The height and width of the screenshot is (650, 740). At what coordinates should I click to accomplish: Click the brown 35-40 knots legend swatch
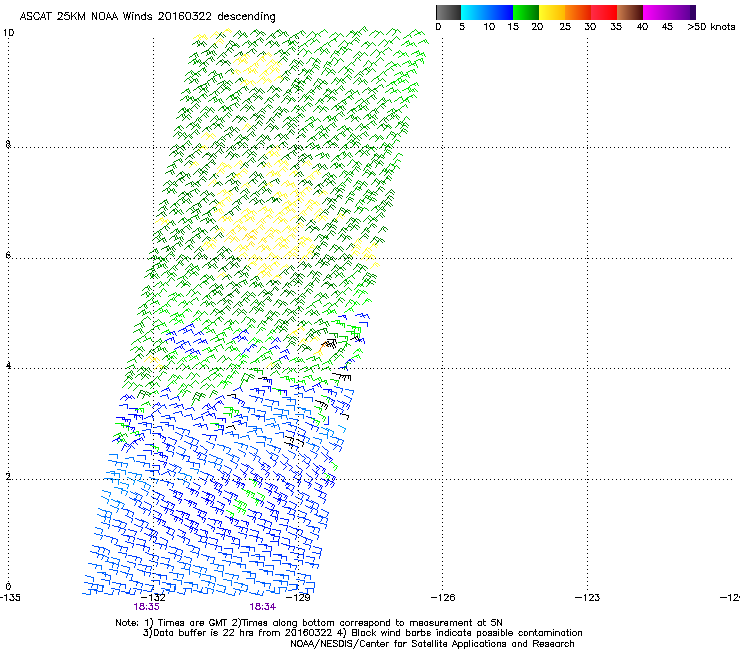point(630,12)
